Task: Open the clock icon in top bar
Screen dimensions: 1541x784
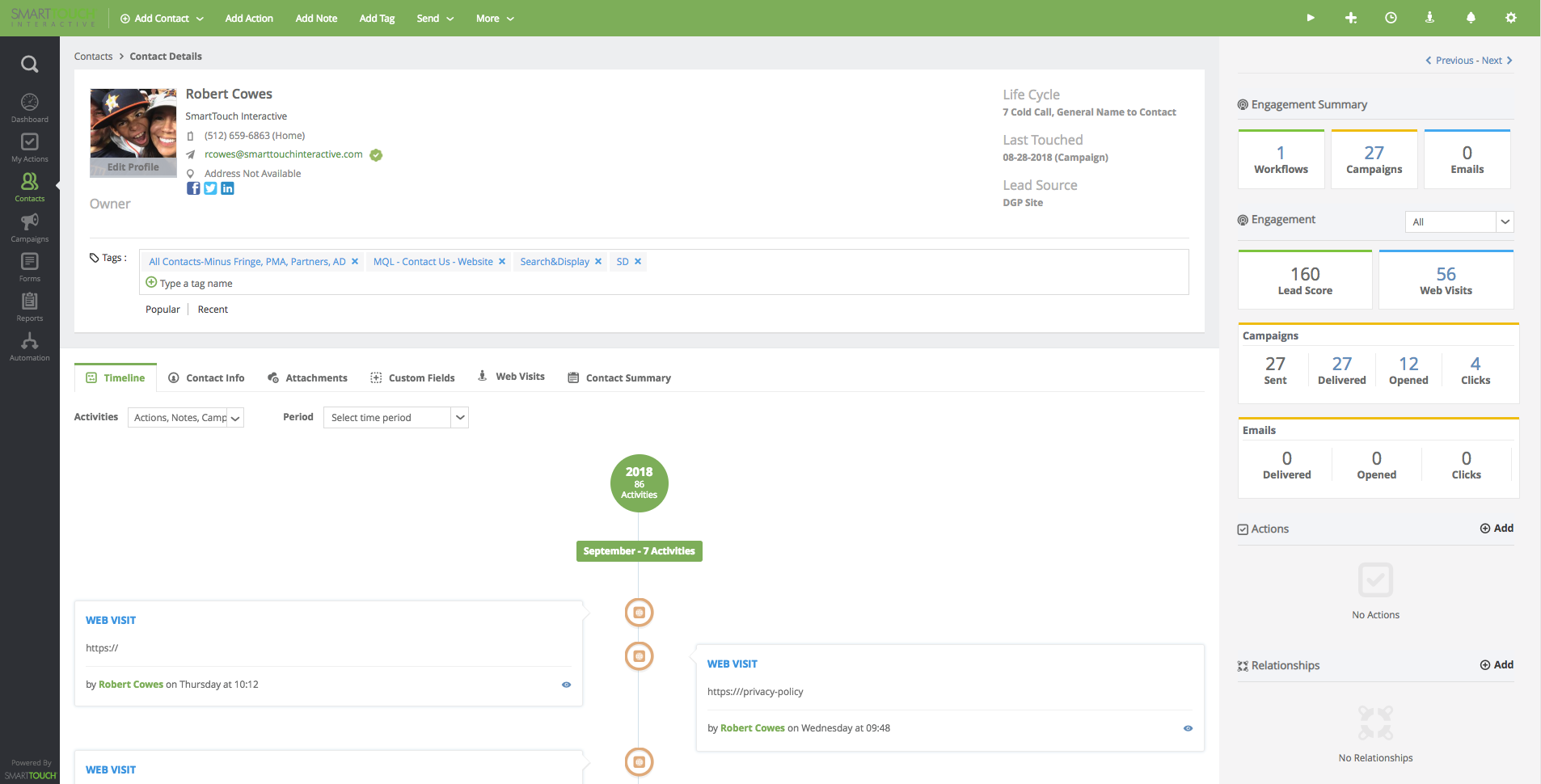Action: click(x=1391, y=18)
